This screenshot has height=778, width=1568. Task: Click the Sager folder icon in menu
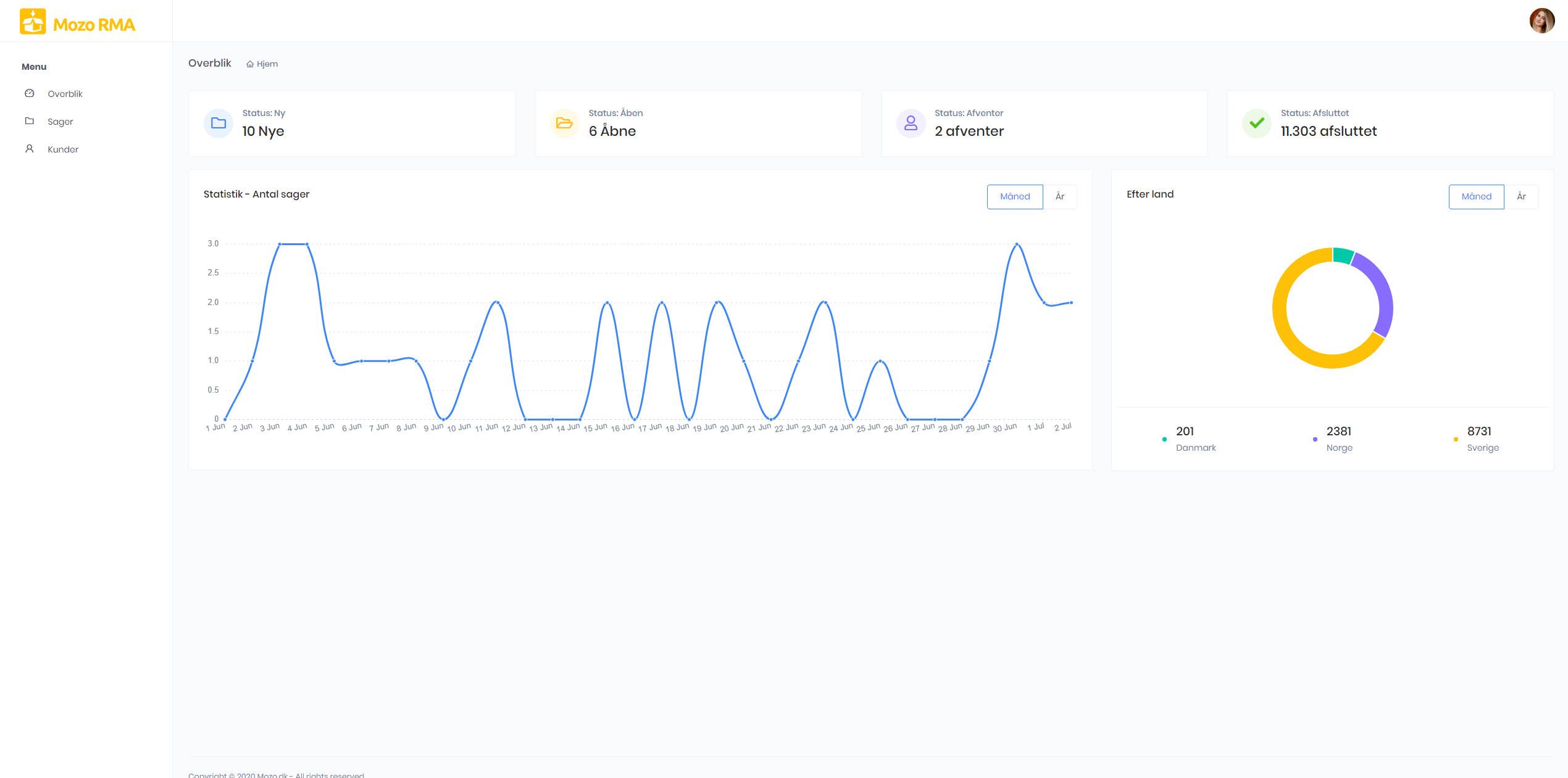click(x=29, y=121)
